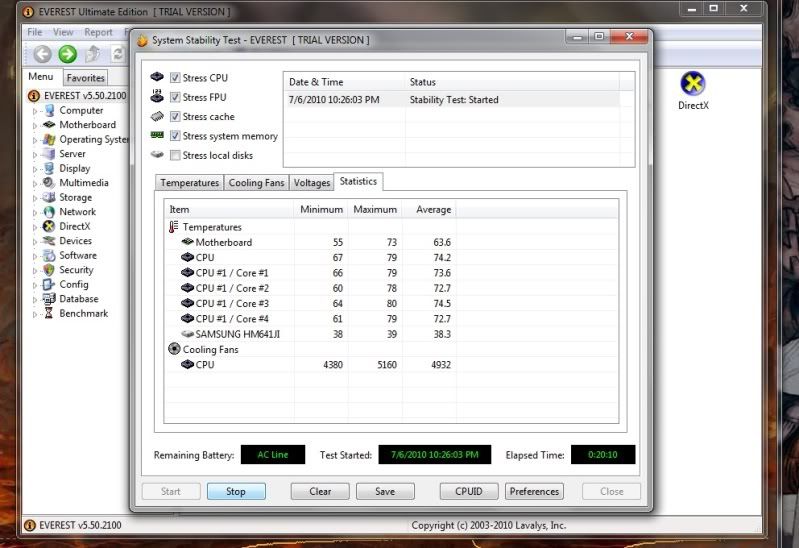Click the Software tree icon
This screenshot has width=799, height=548.
click(49, 255)
